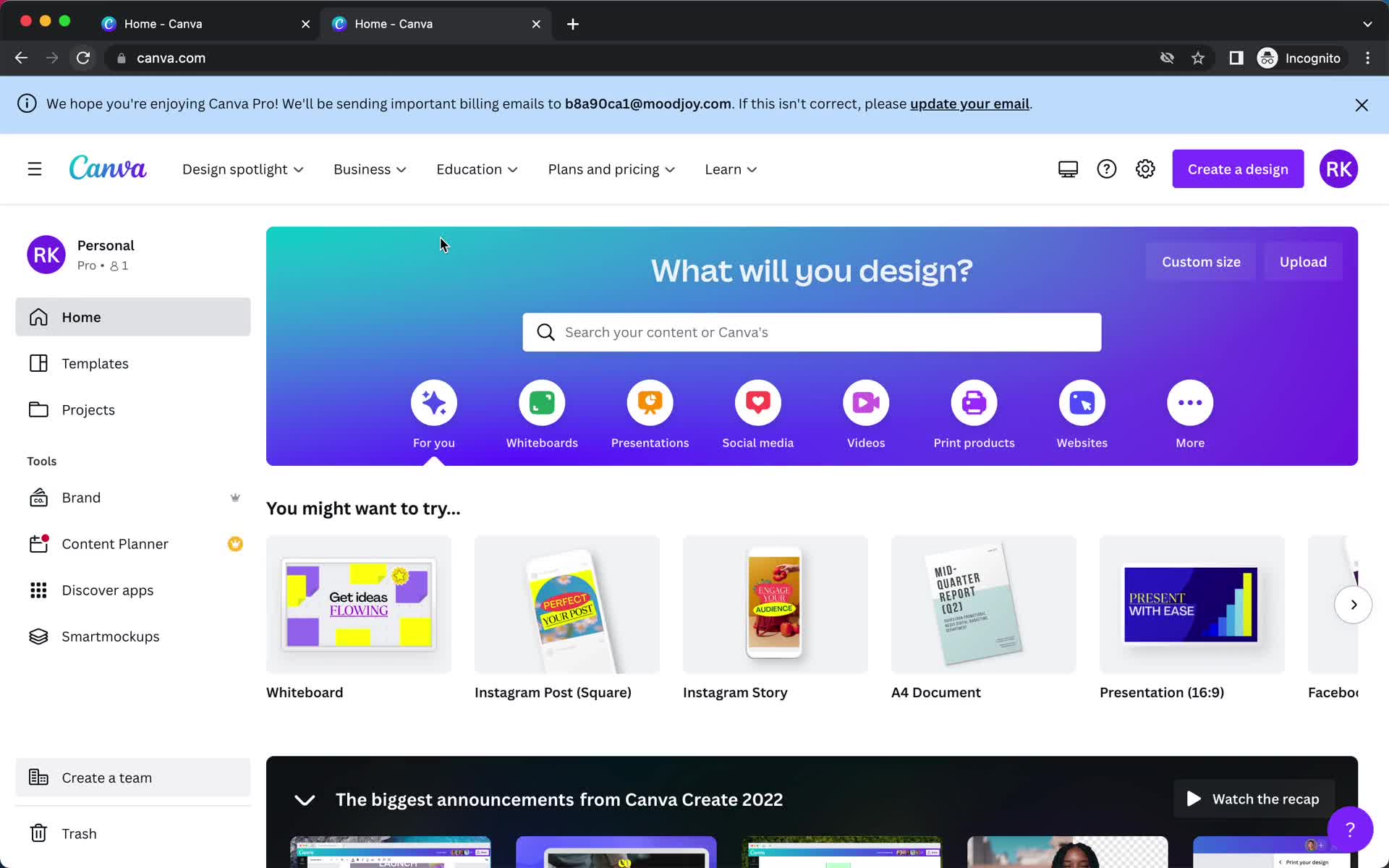
Task: Open Discover apps in the sidebar
Action: (x=133, y=590)
